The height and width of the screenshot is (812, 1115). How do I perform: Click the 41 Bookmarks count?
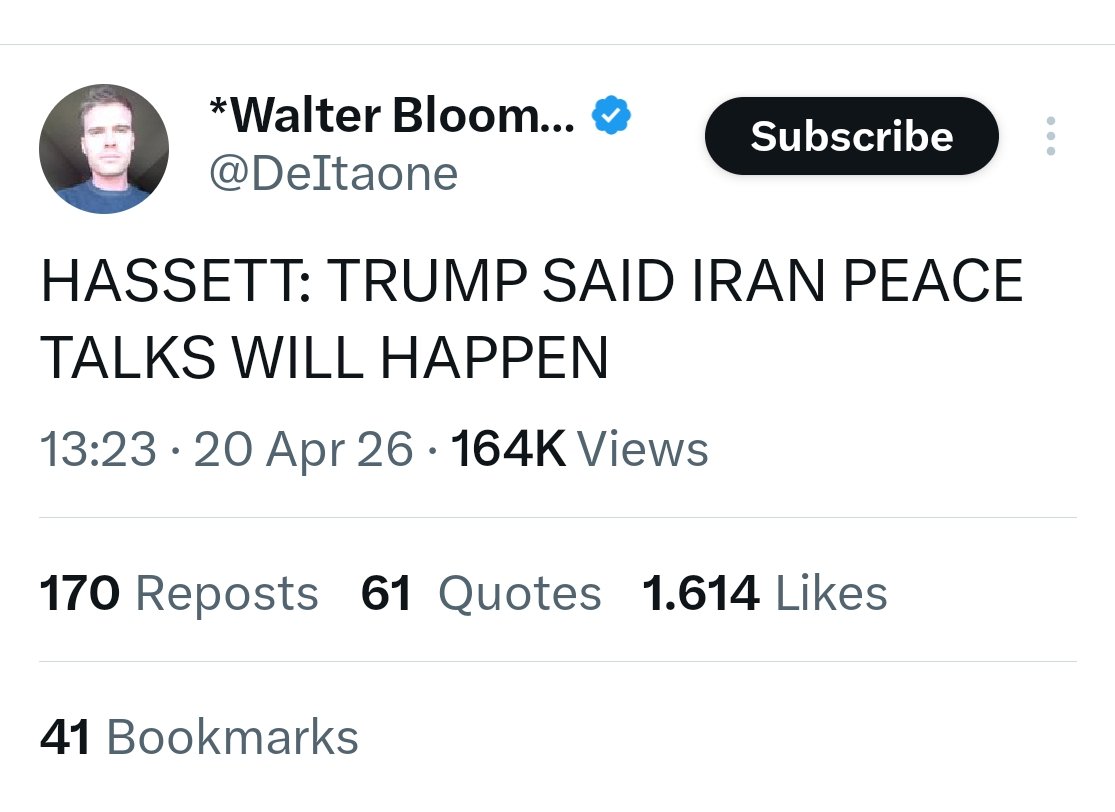199,737
